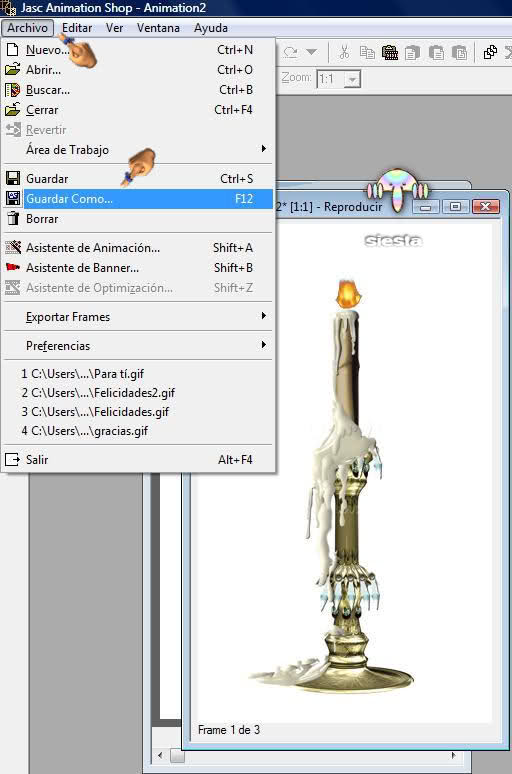512x774 pixels.
Task: Expand Área de Trabajo submenu
Action: (x=138, y=150)
